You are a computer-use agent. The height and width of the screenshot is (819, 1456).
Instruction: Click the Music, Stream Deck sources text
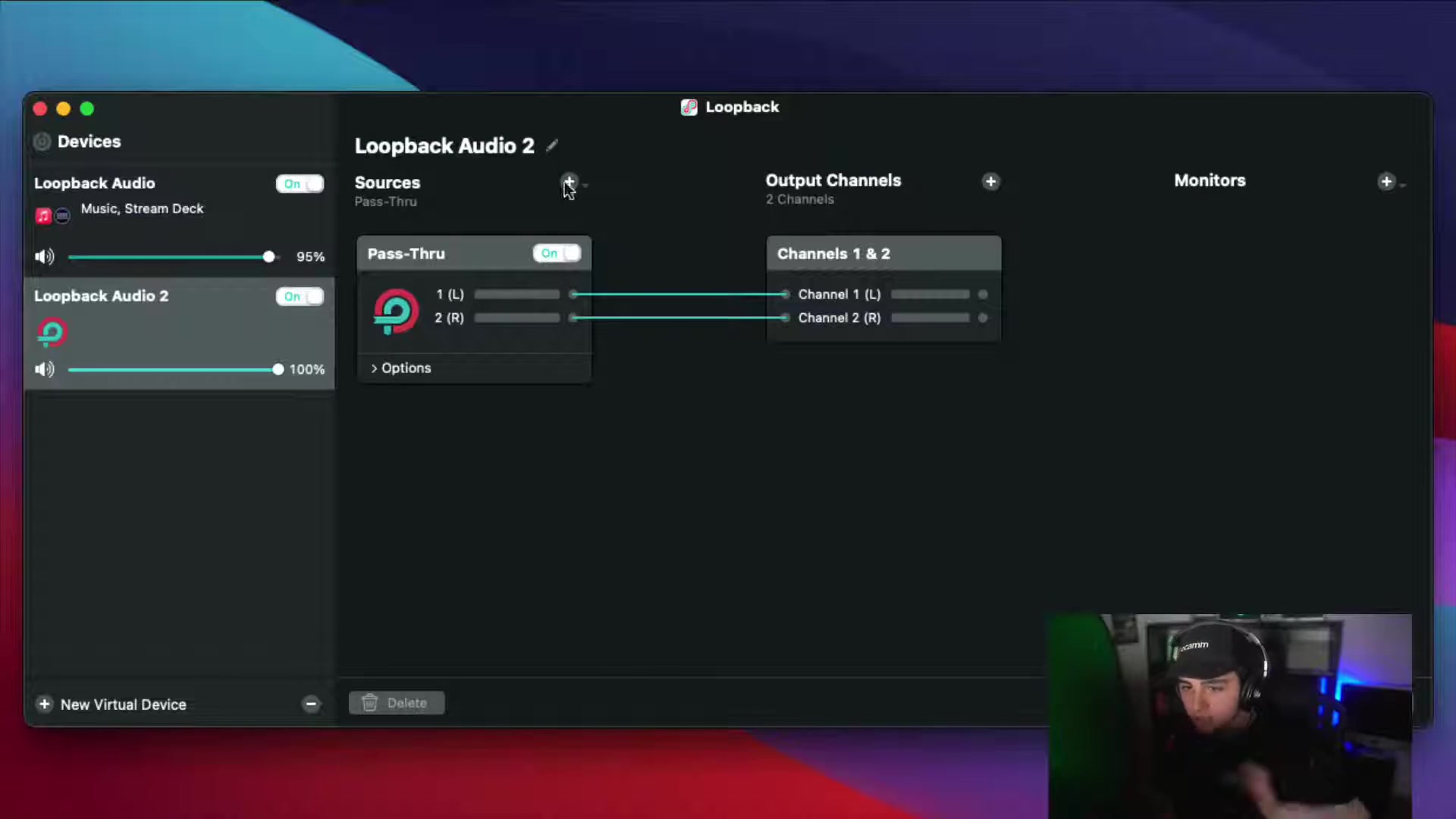[x=142, y=209]
